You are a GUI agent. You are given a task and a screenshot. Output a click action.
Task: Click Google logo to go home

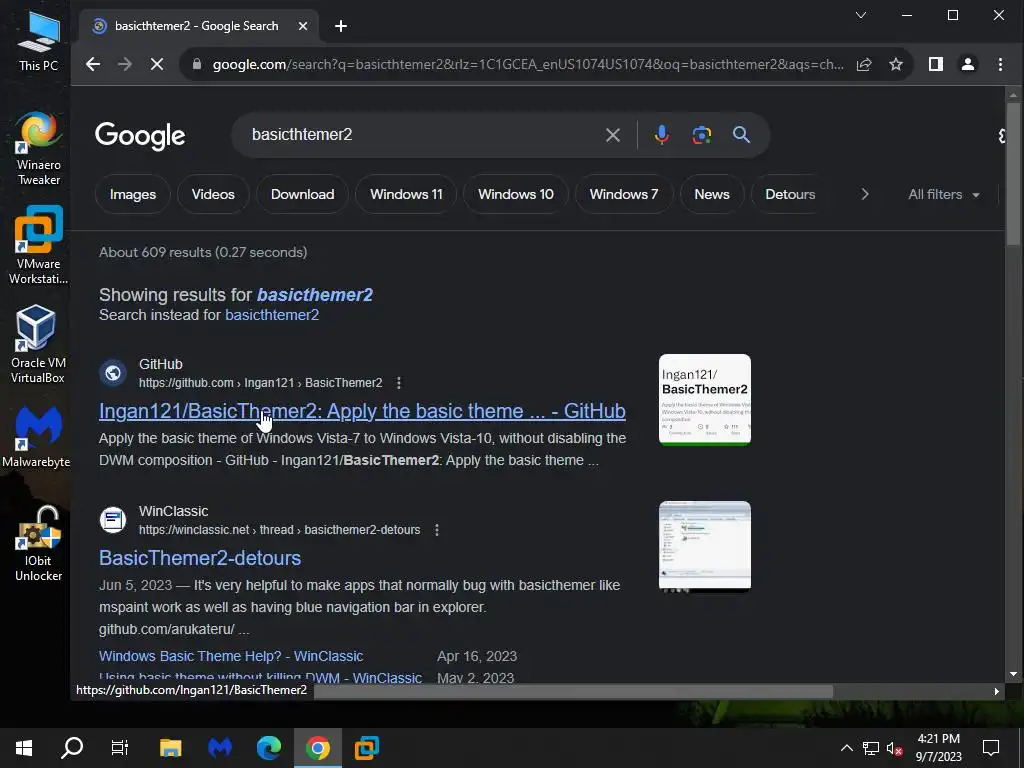pyautogui.click(x=140, y=135)
